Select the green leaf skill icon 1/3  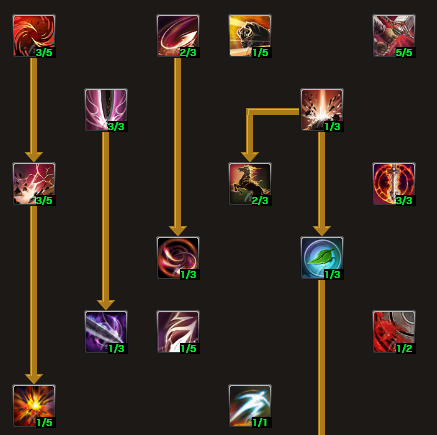pyautogui.click(x=322, y=258)
